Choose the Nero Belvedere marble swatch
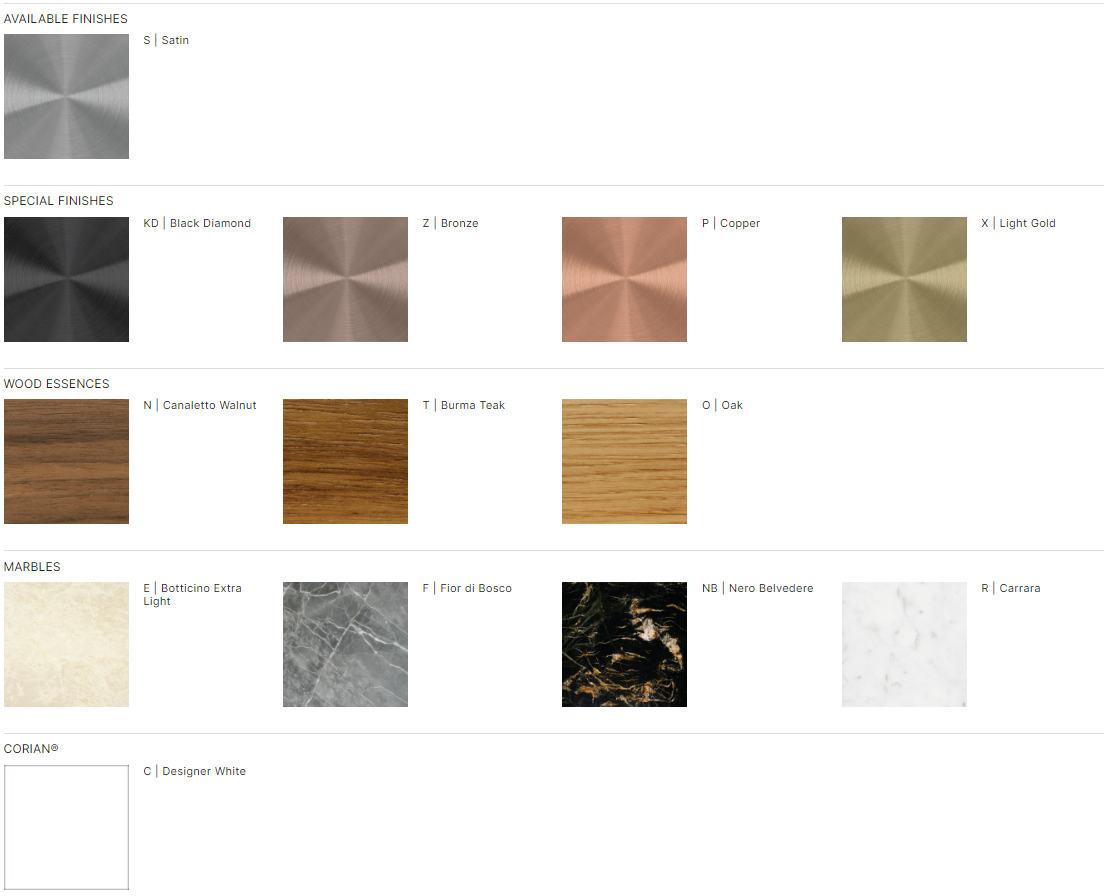 click(624, 644)
